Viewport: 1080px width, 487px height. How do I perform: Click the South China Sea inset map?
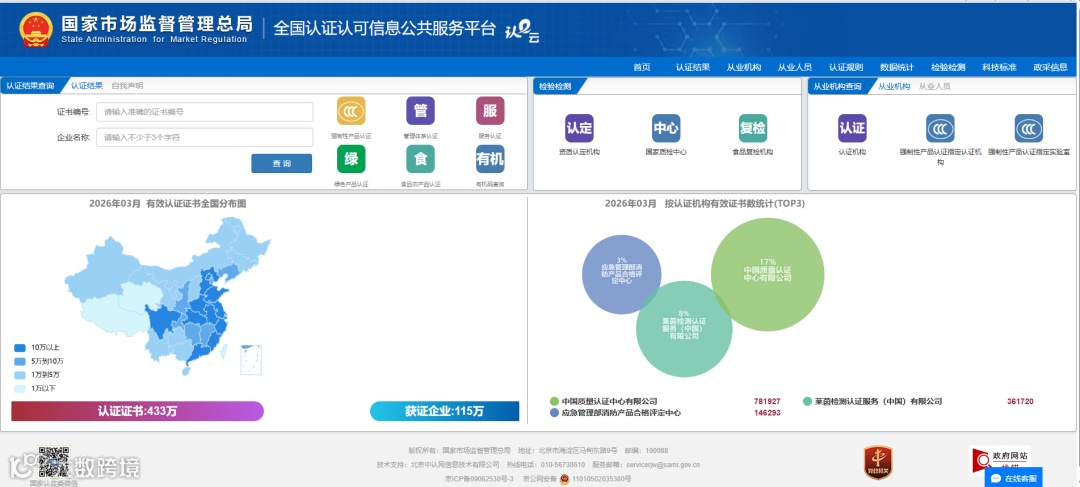(x=251, y=360)
